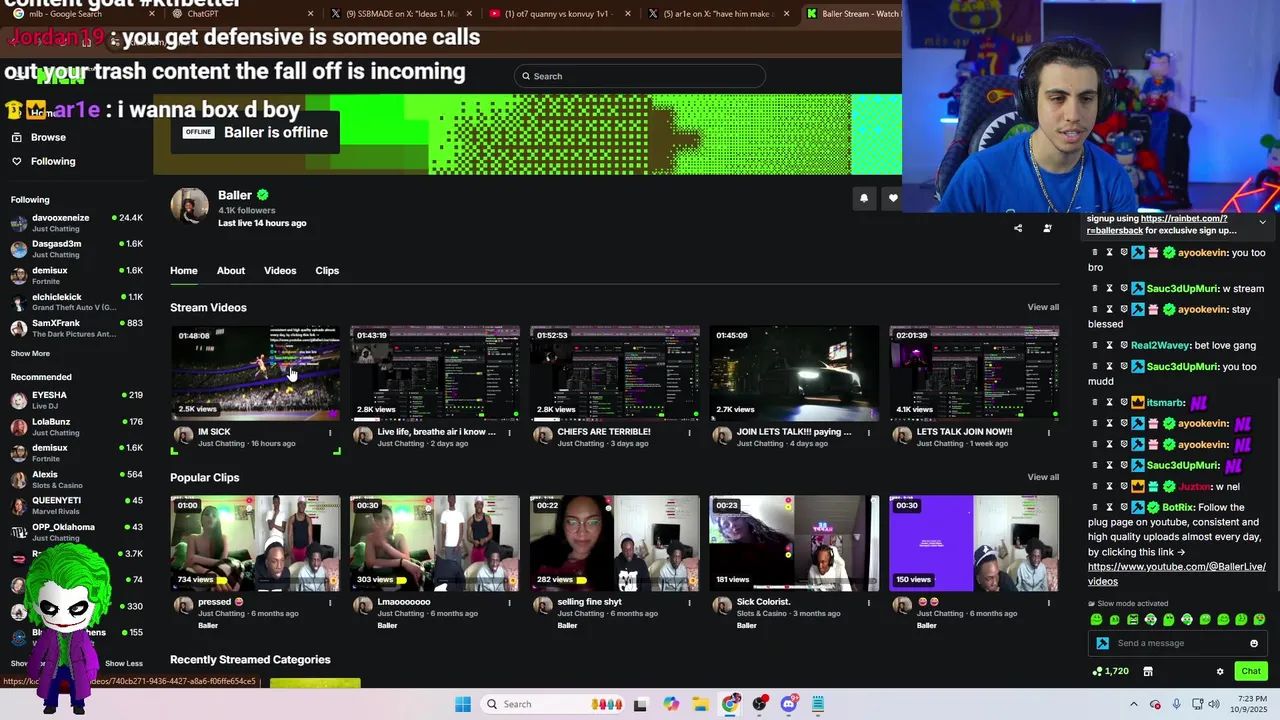Open the purple 150 views clip thumbnail

[x=974, y=543]
